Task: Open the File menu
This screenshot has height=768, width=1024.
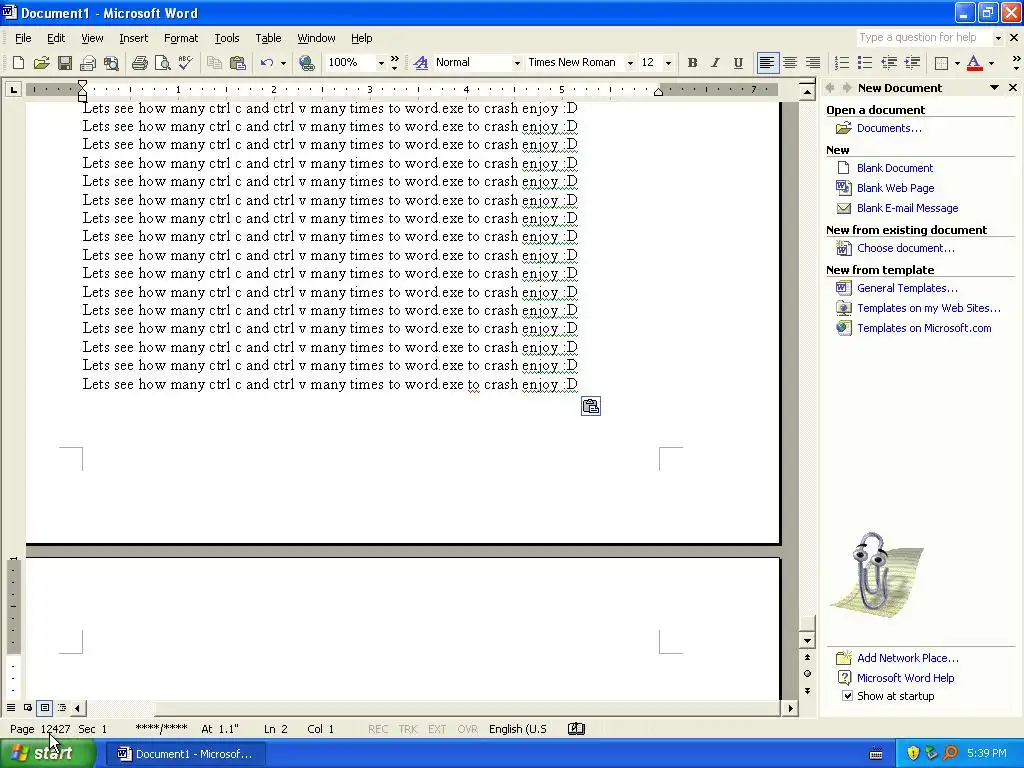Action: click(23, 38)
